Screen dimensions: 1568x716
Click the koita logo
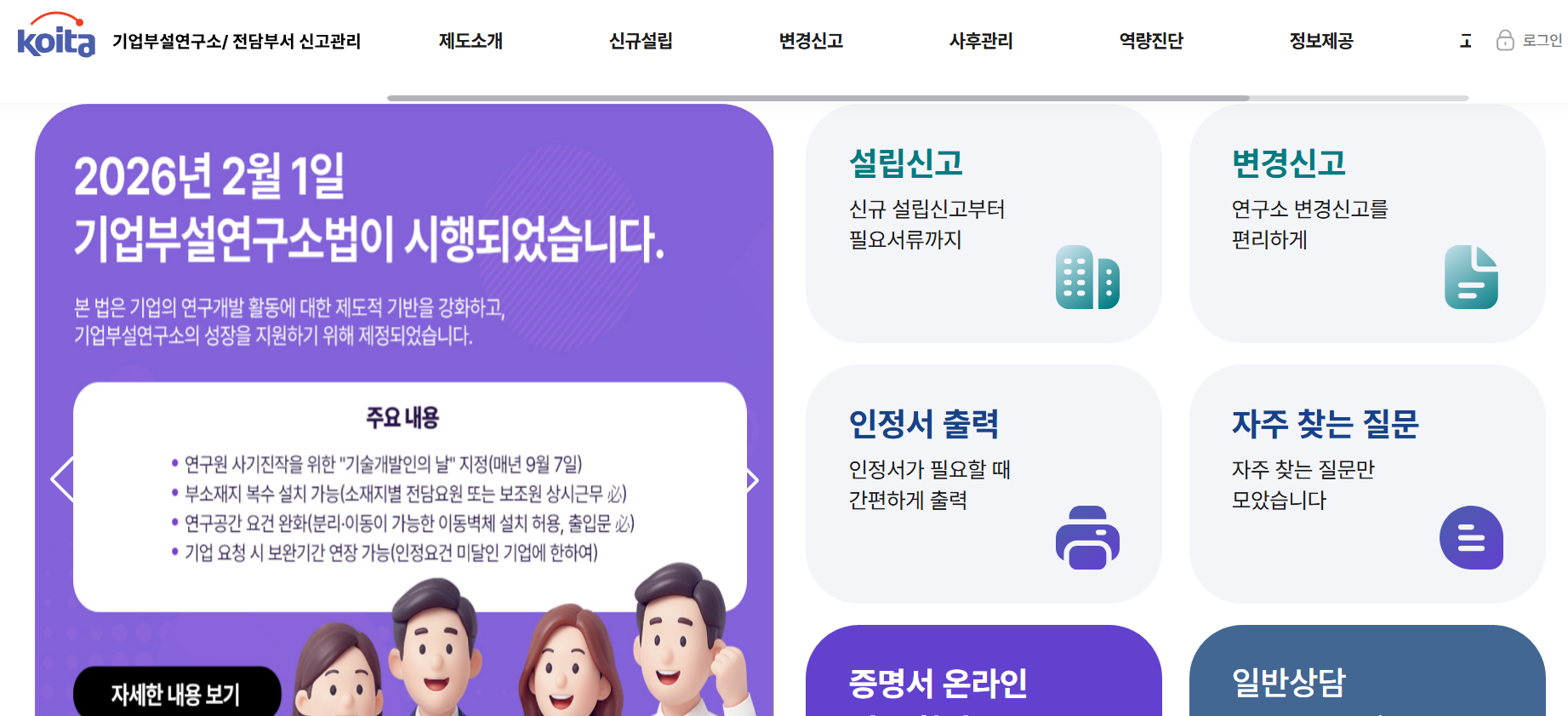(56, 35)
